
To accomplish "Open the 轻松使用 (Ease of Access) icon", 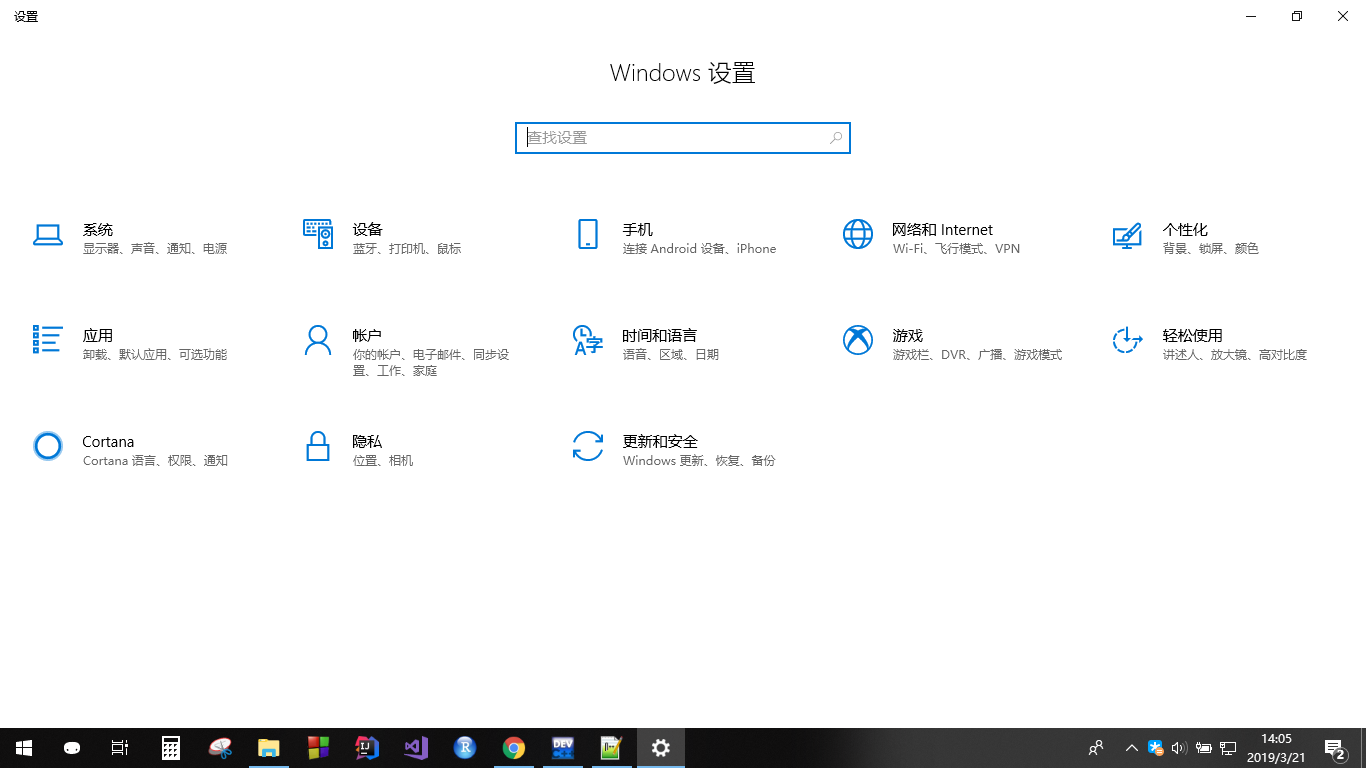I will click(1127, 340).
